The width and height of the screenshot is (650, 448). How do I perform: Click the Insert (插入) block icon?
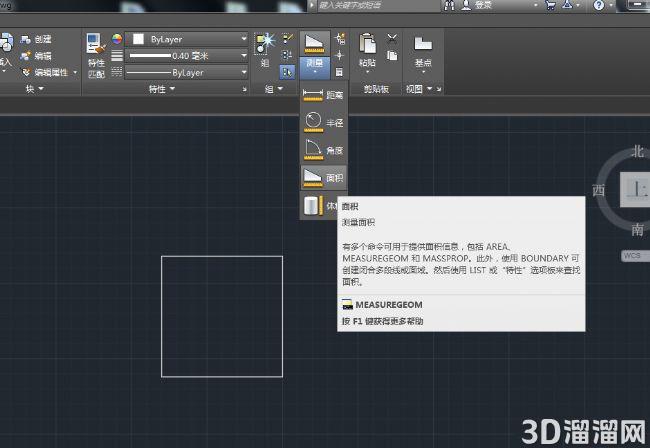point(6,43)
